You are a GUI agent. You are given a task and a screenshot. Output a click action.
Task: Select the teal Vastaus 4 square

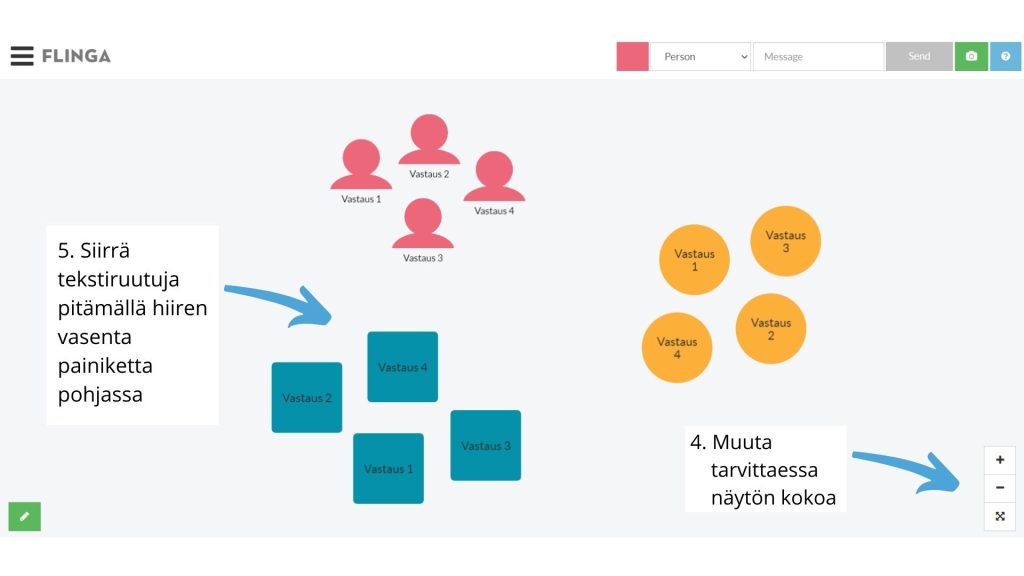pyautogui.click(x=402, y=367)
